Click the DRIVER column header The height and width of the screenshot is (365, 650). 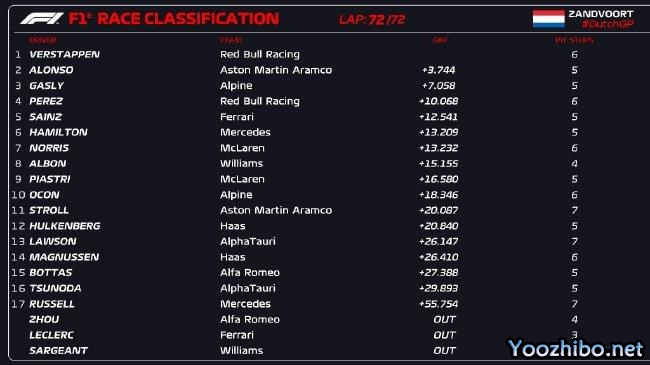[x=43, y=40]
